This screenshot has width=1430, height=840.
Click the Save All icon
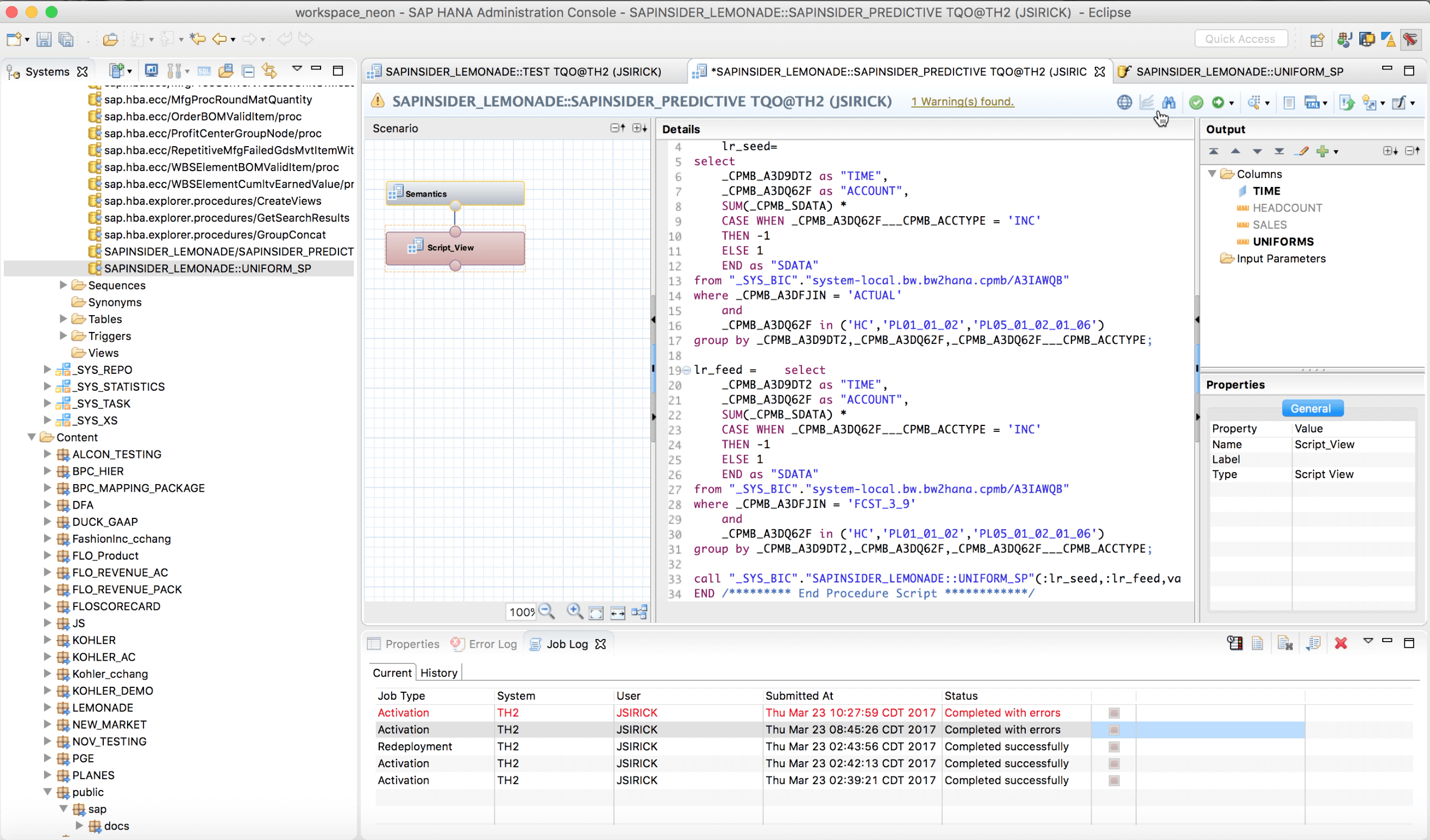point(66,39)
